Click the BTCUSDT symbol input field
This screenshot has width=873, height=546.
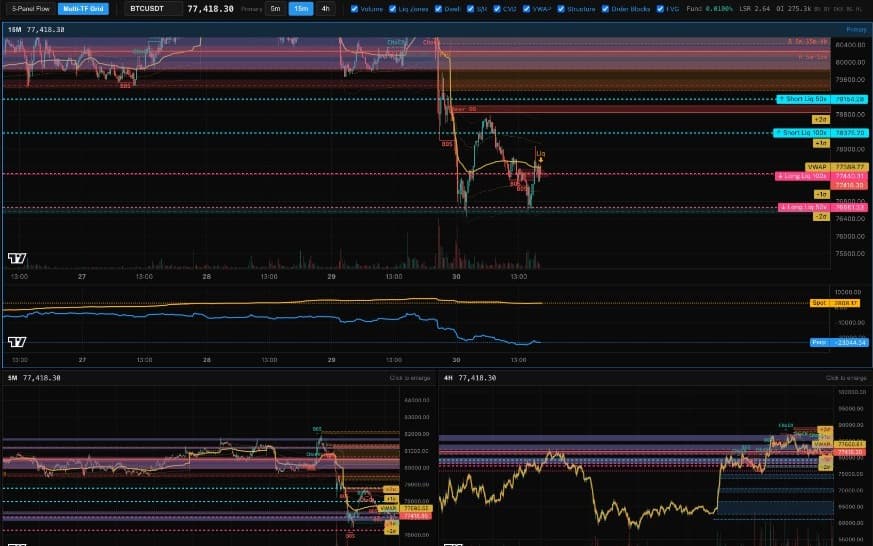153,9
